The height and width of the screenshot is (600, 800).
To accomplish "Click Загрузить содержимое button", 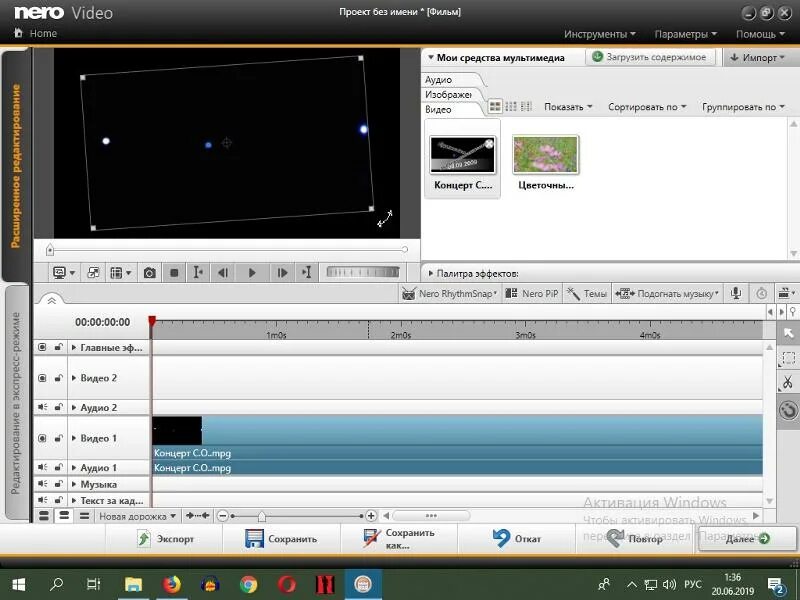I will click(x=650, y=57).
